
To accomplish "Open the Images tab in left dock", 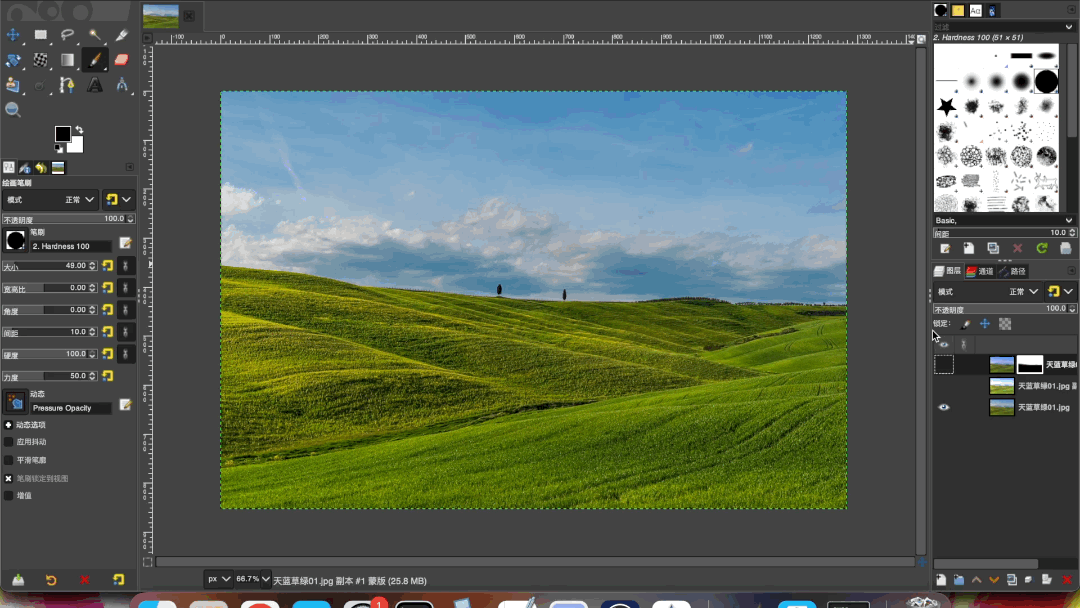I will pos(58,167).
